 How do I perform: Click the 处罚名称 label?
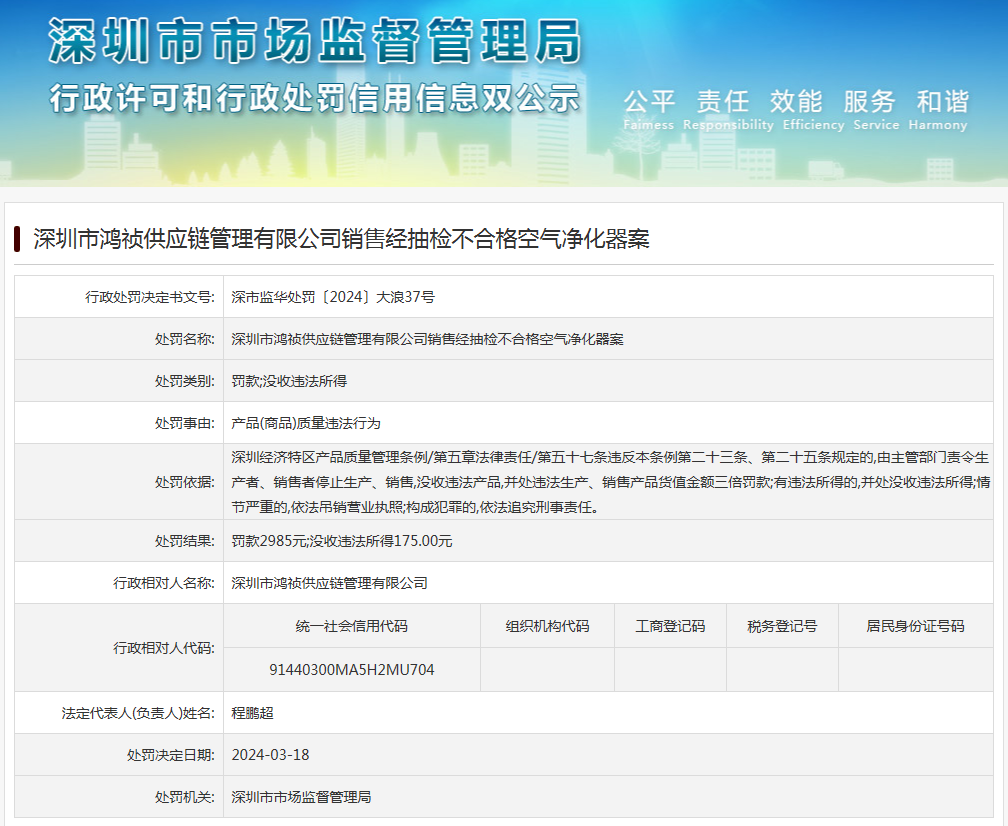point(184,339)
